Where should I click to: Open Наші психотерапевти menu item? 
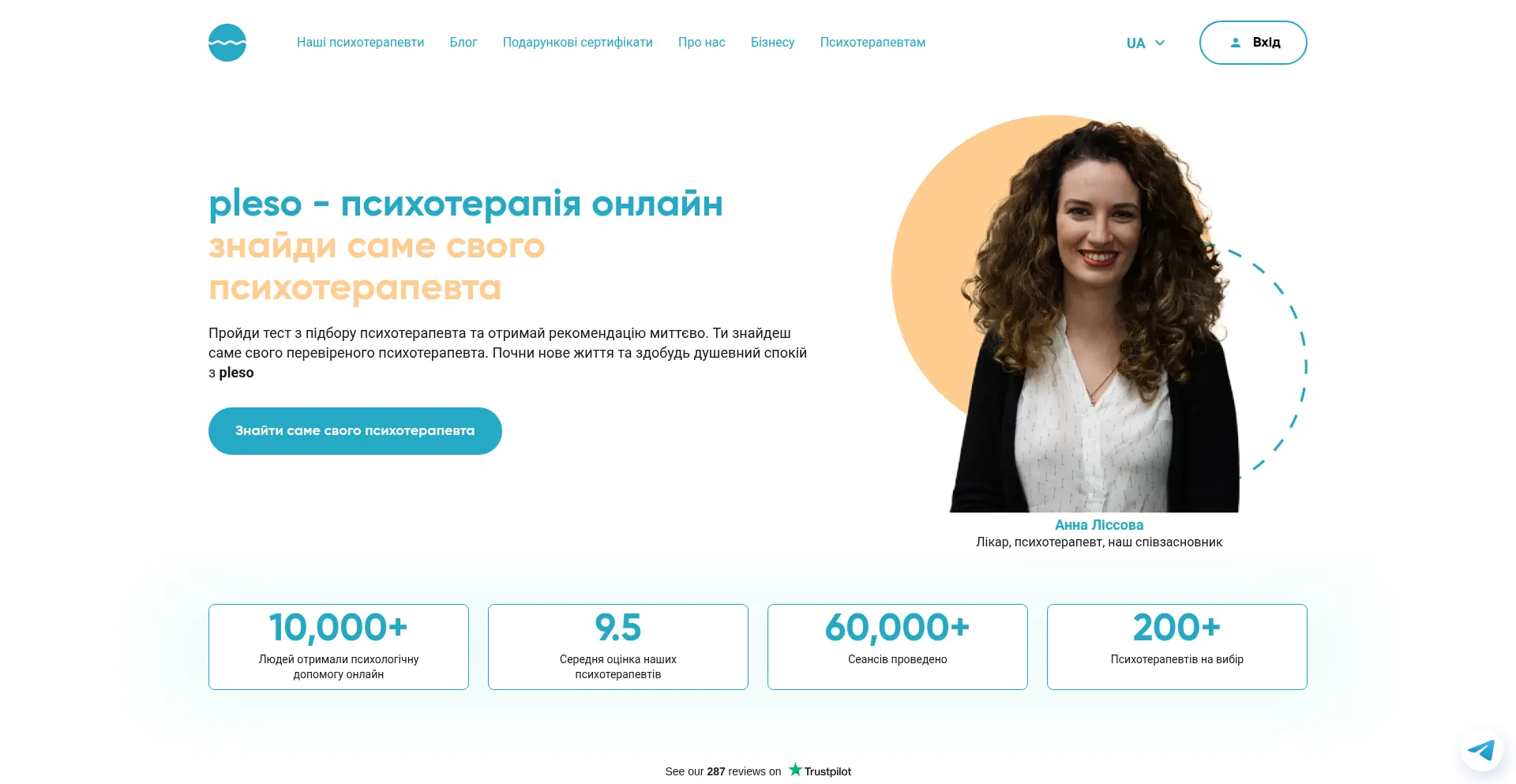360,43
